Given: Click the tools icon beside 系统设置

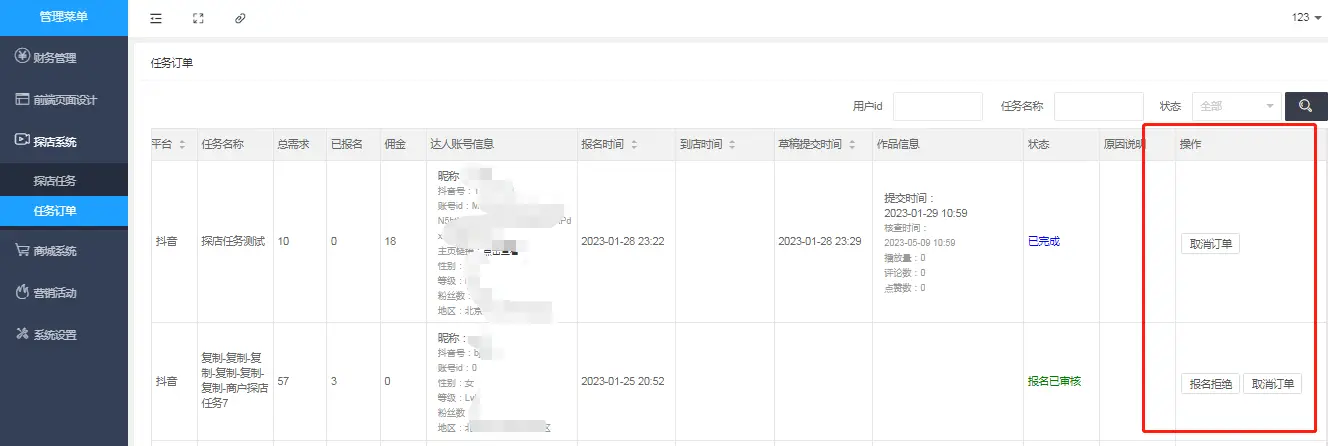Looking at the screenshot, I should click(x=22, y=335).
